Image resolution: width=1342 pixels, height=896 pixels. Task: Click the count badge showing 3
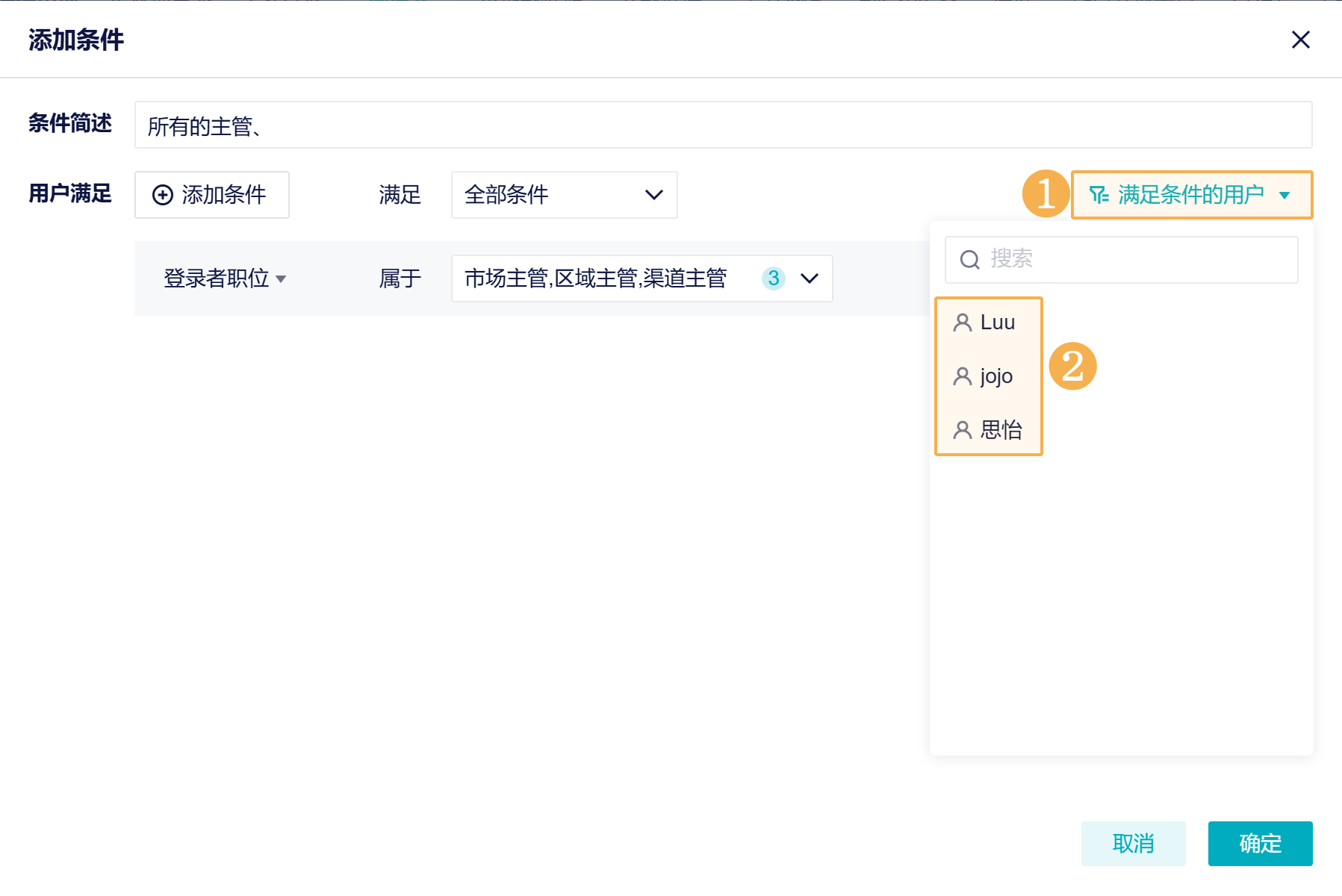point(773,279)
